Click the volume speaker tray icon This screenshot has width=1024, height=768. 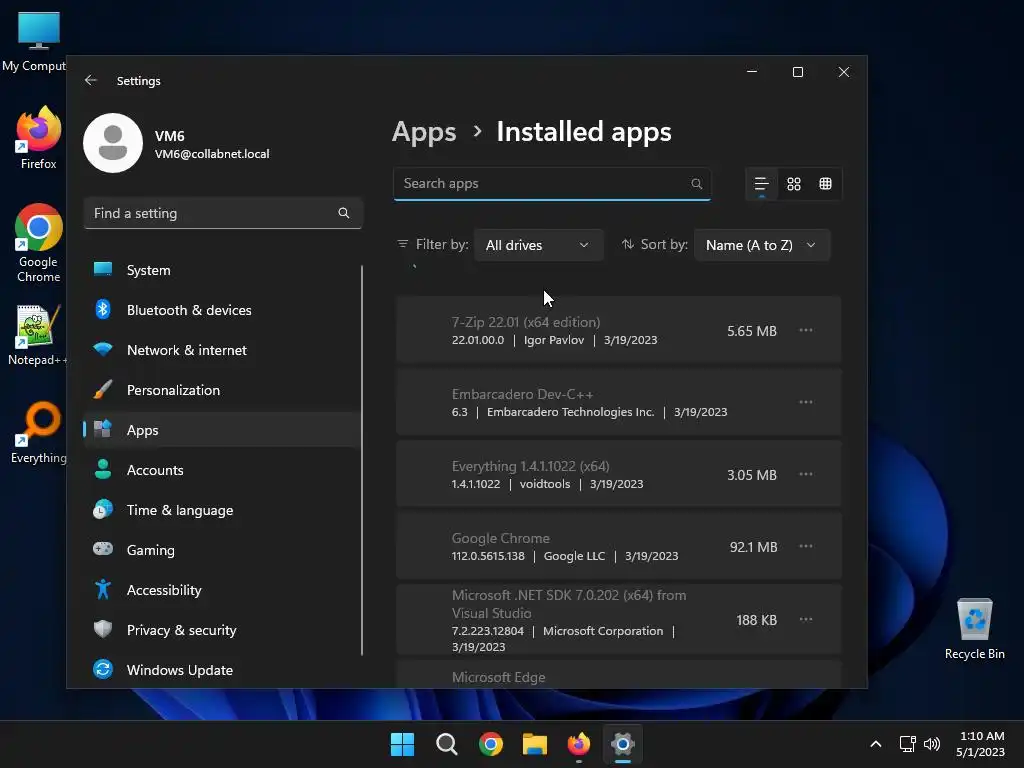coord(932,744)
